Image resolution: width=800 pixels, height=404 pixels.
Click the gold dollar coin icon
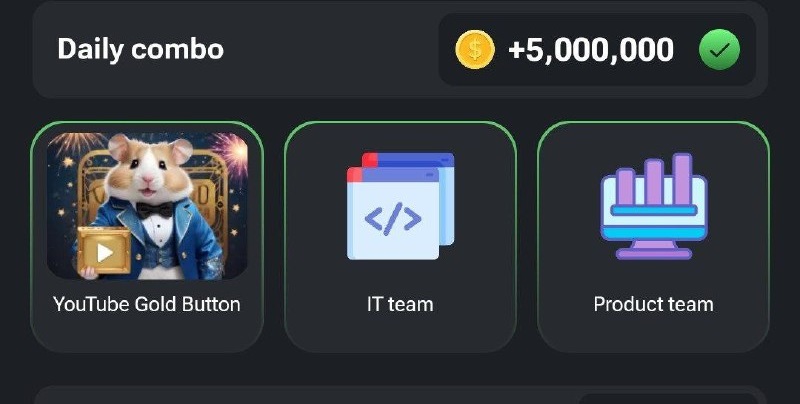(x=474, y=49)
